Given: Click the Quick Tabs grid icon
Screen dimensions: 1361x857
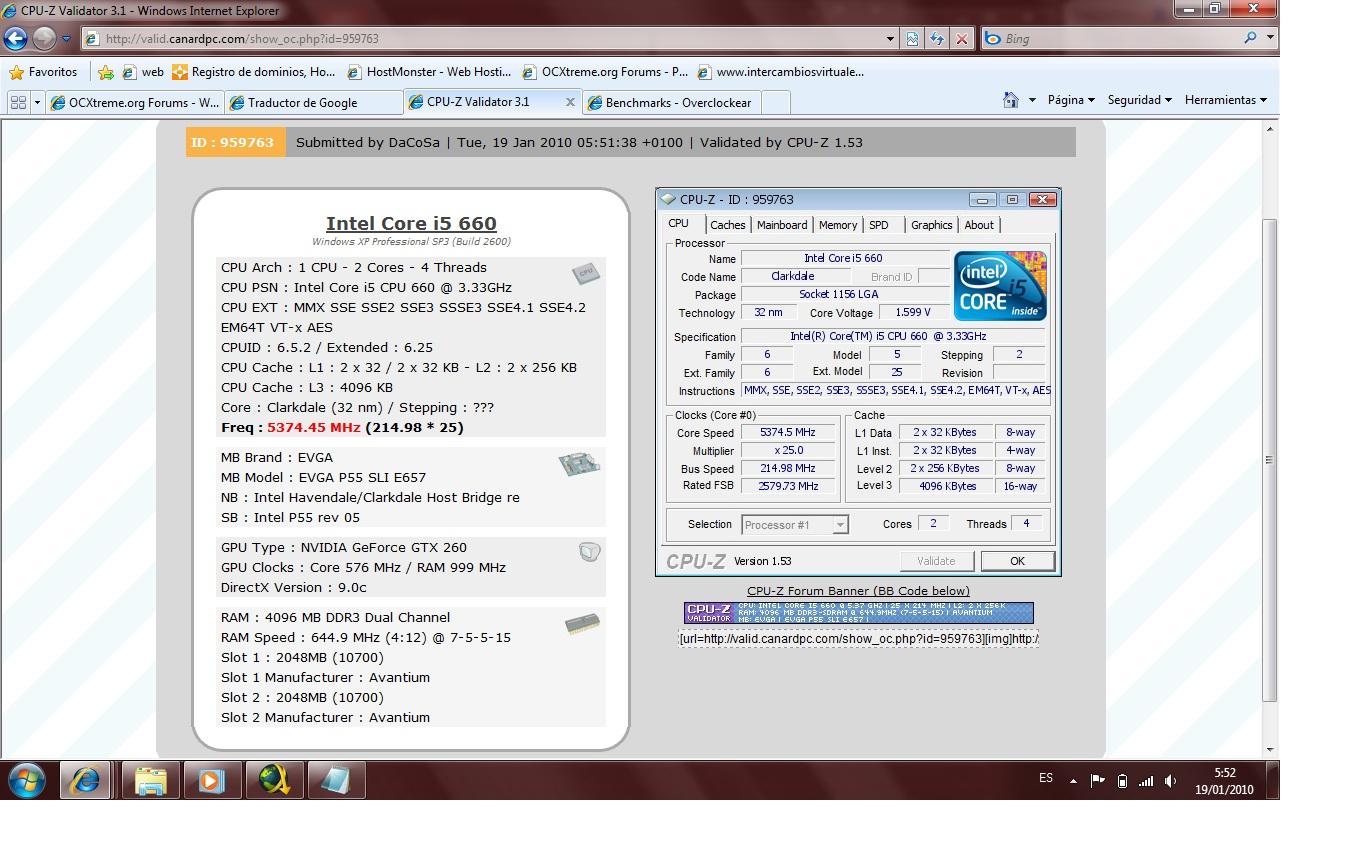Looking at the screenshot, I should [18, 102].
